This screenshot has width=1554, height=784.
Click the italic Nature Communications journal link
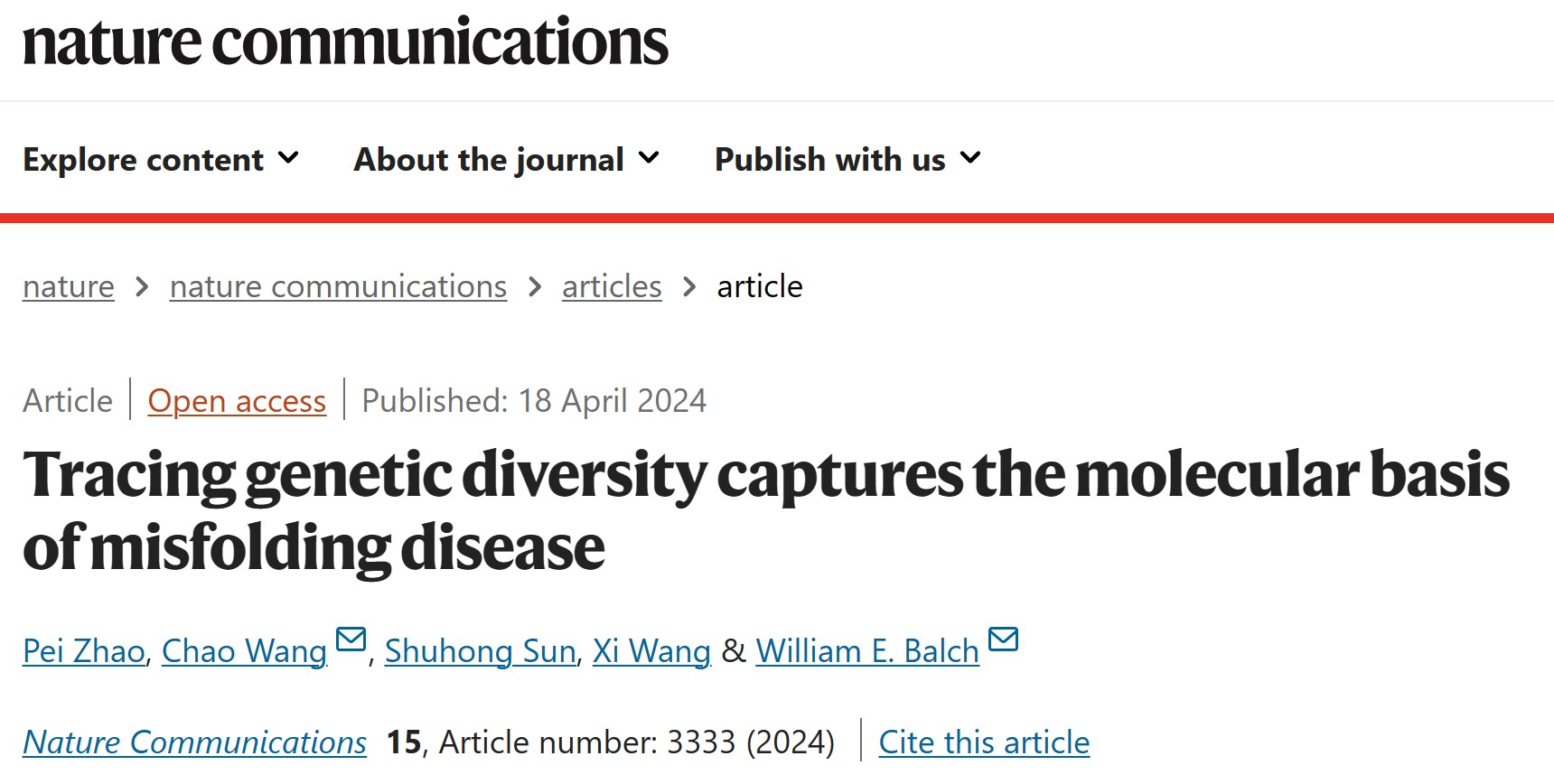(195, 742)
